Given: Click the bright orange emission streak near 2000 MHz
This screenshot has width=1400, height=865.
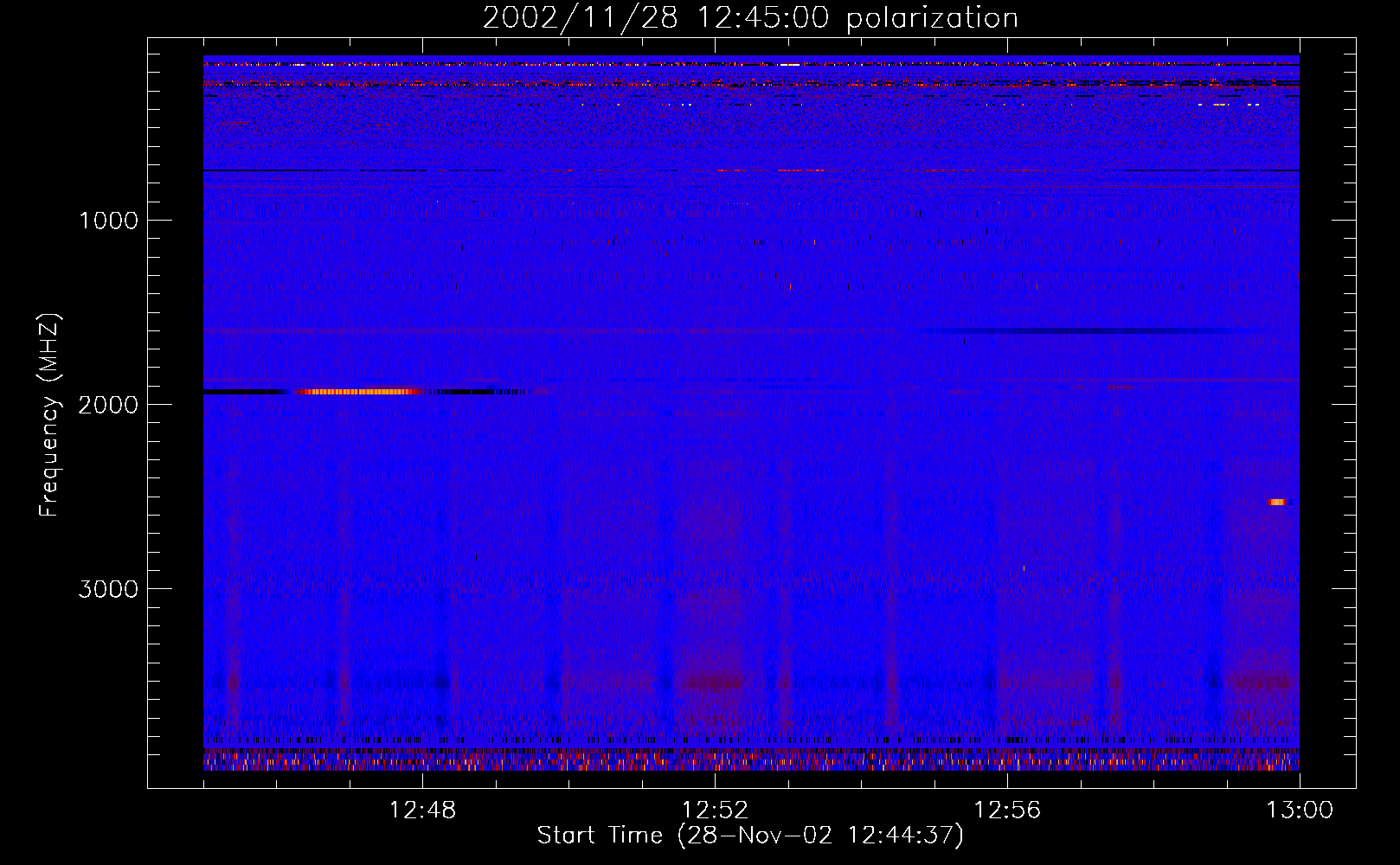Looking at the screenshot, I should pyautogui.click(x=361, y=392).
